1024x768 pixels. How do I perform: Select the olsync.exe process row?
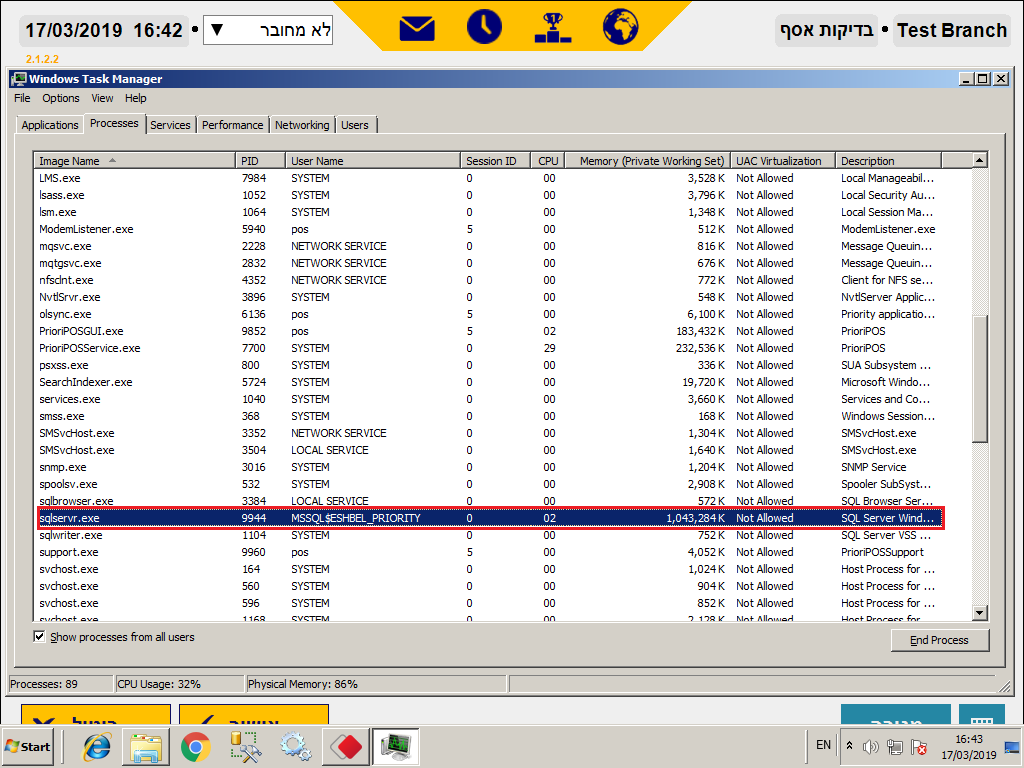coord(488,314)
